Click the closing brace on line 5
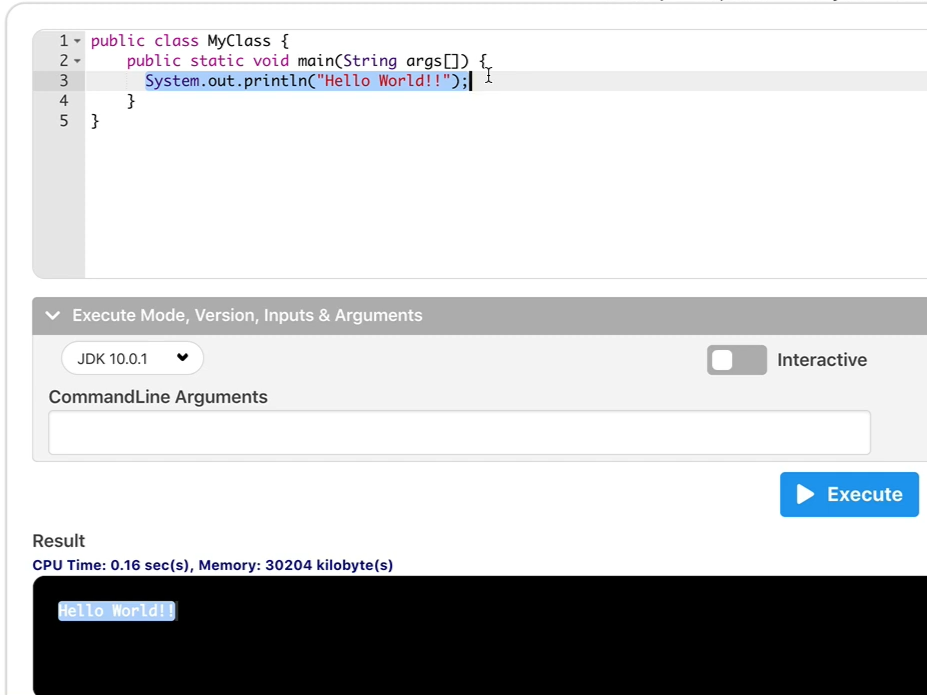The width and height of the screenshot is (927, 695). pos(95,121)
